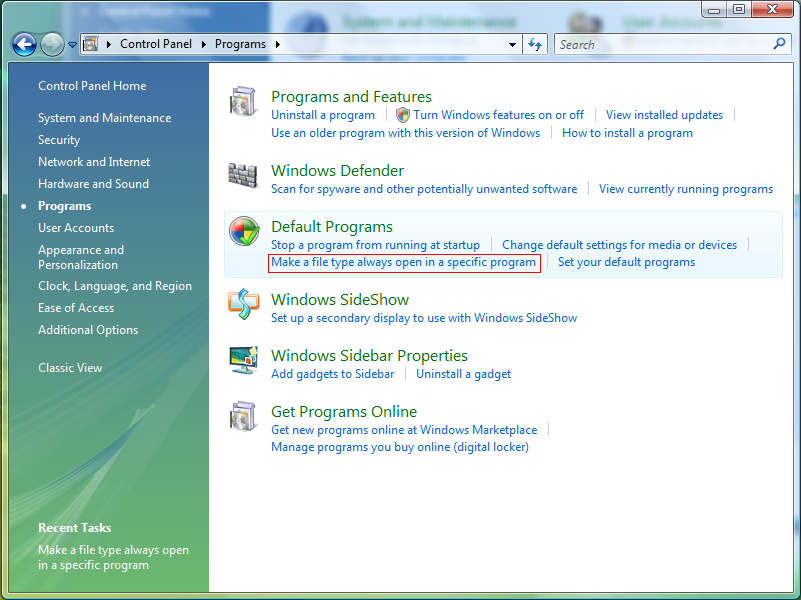Viewport: 801px width, 600px height.
Task: Open Get Programs Online heading
Action: click(x=344, y=412)
